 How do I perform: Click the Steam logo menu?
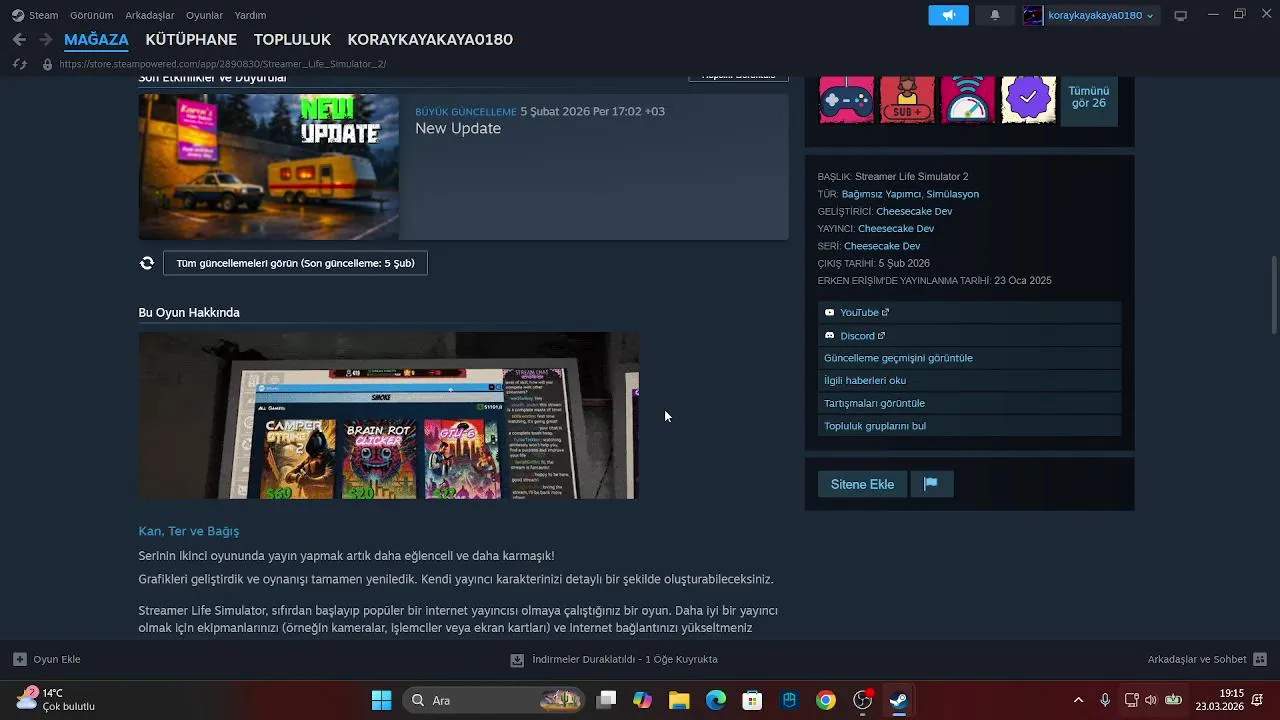[34, 15]
